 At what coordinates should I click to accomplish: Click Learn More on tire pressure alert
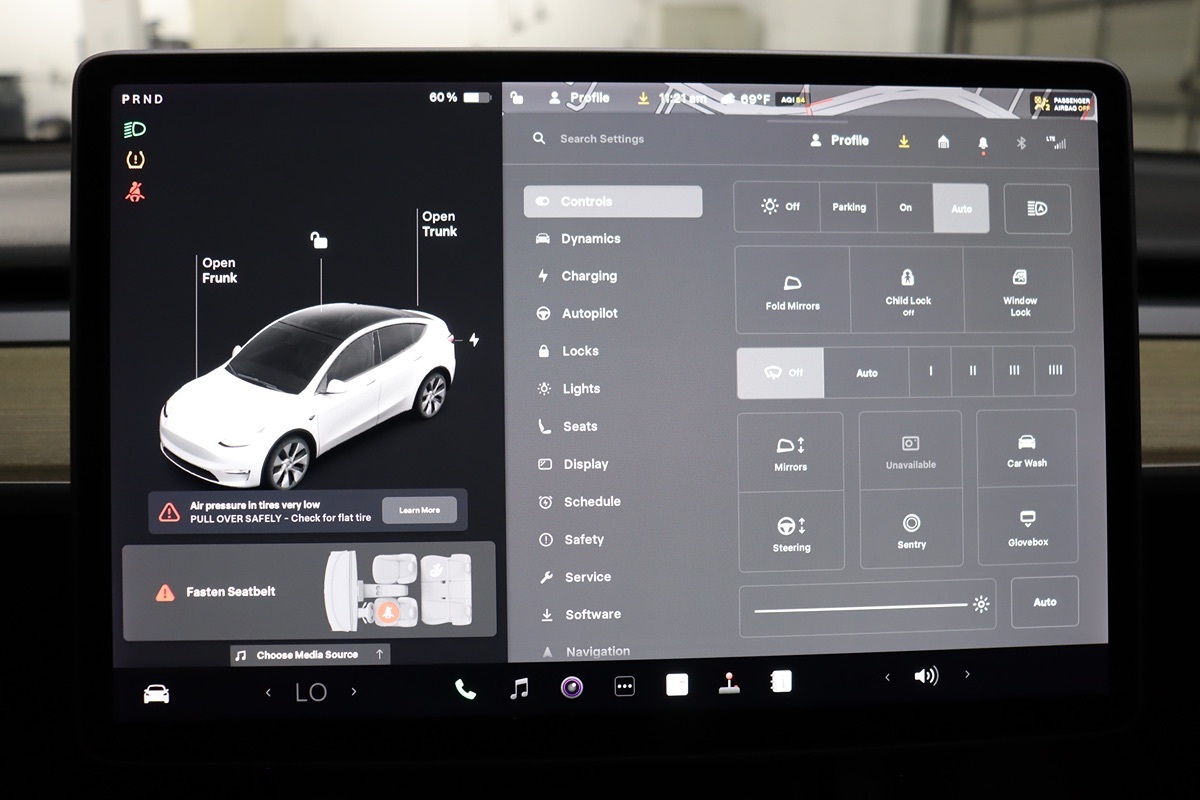419,510
